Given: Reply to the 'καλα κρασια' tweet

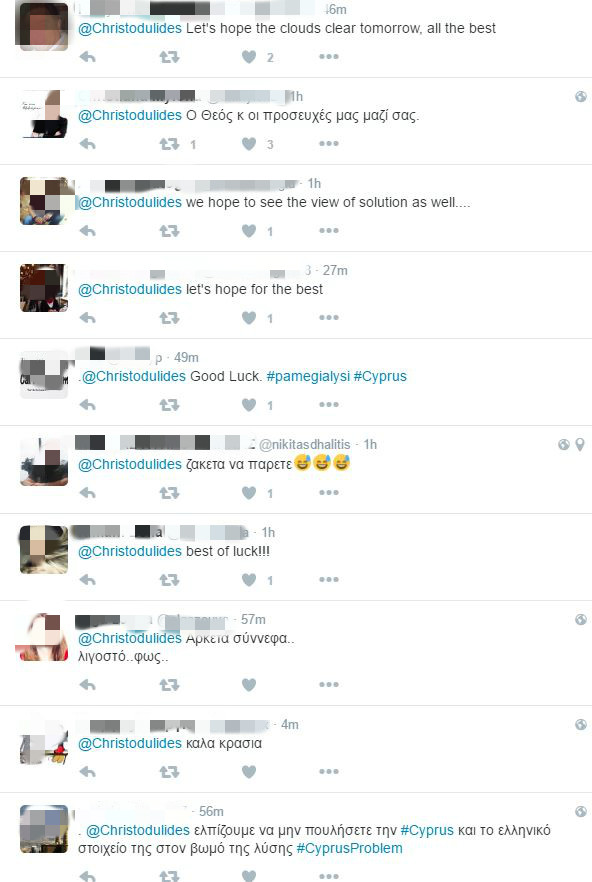Looking at the screenshot, I should [87, 772].
